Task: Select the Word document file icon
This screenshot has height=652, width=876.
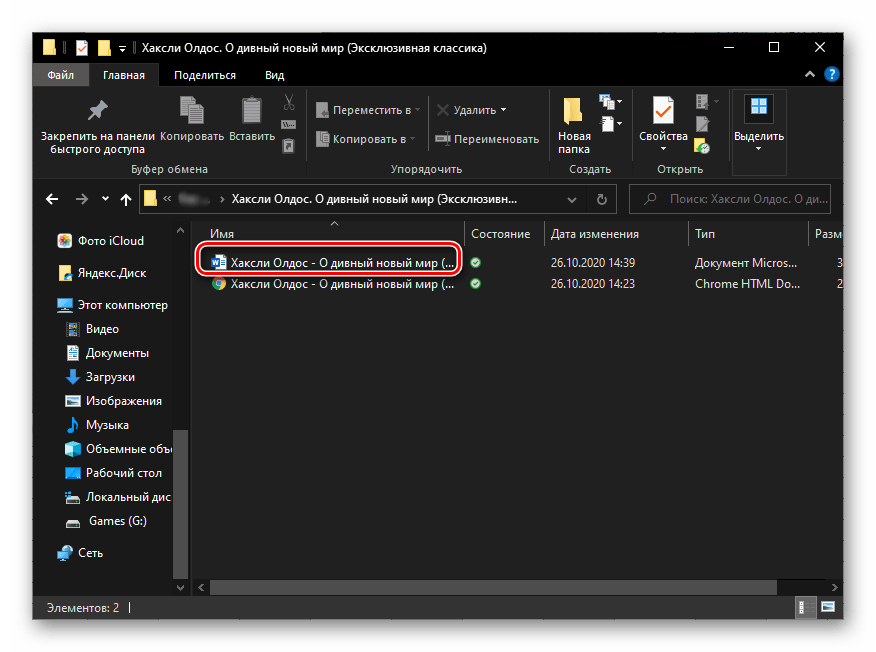Action: tap(218, 262)
